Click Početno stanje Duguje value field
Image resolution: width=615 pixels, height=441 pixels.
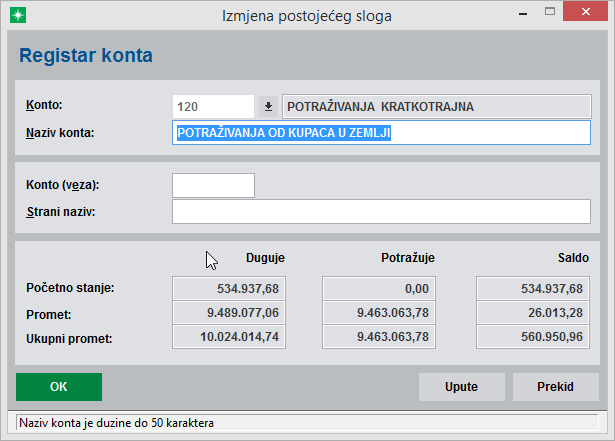point(230,289)
